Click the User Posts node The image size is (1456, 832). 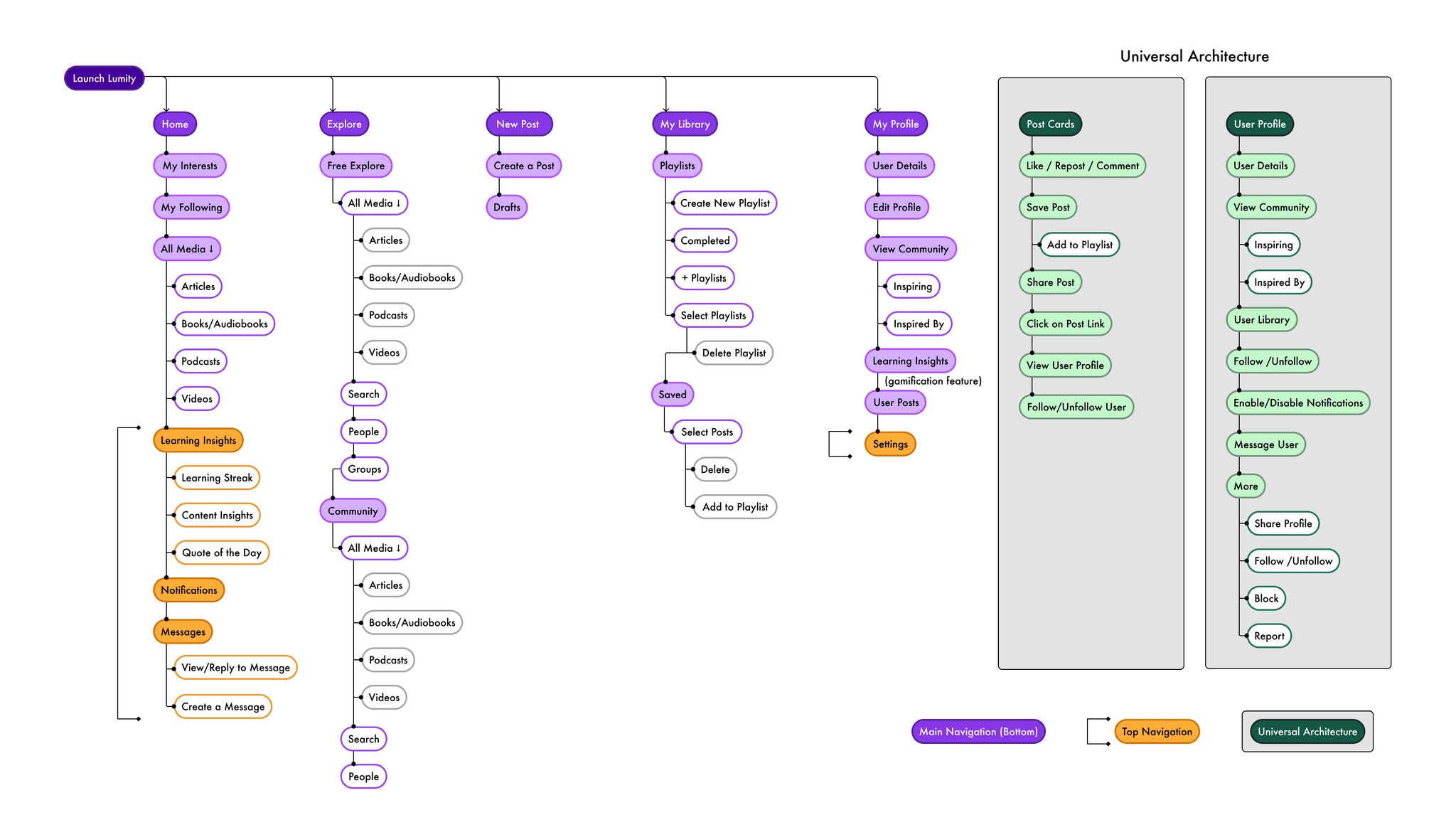896,402
